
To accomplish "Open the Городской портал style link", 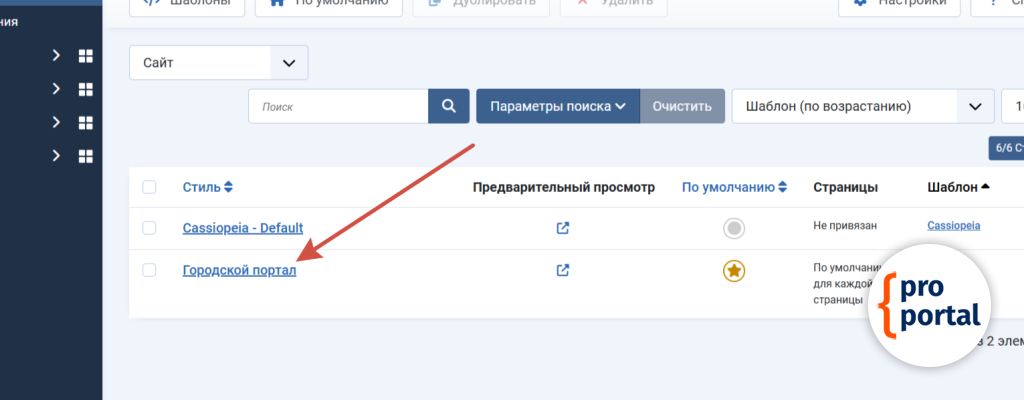I will (239, 270).
